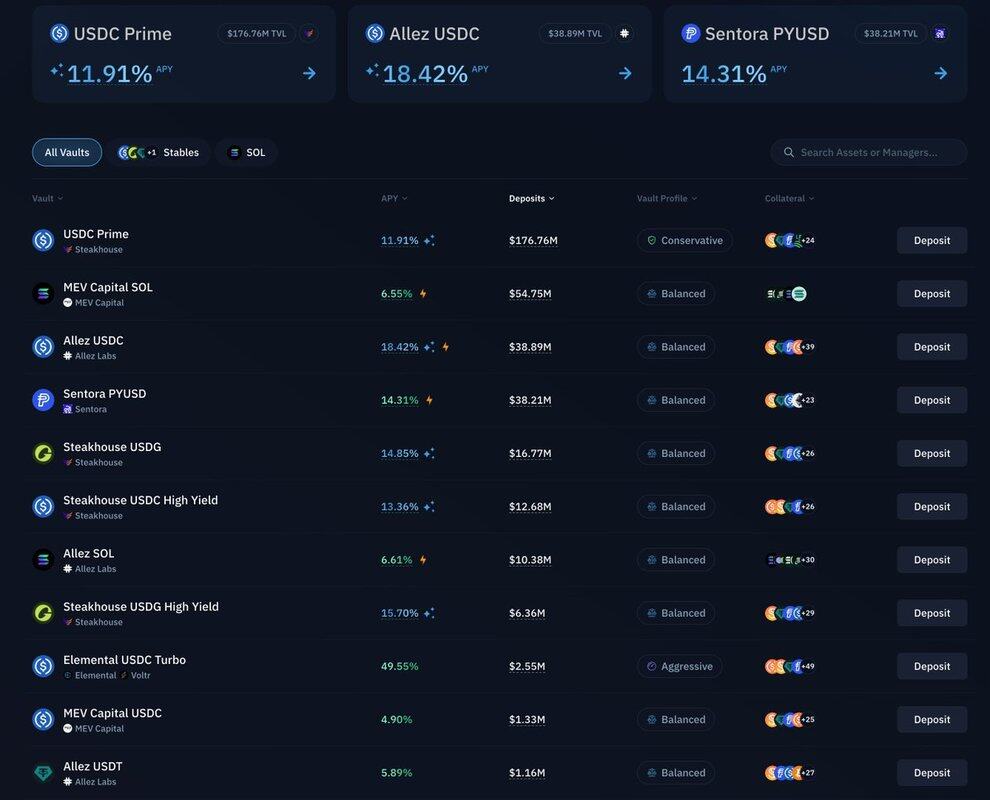Deposit into Sentora PYUSD vault
Viewport: 990px width, 800px height.
point(932,400)
